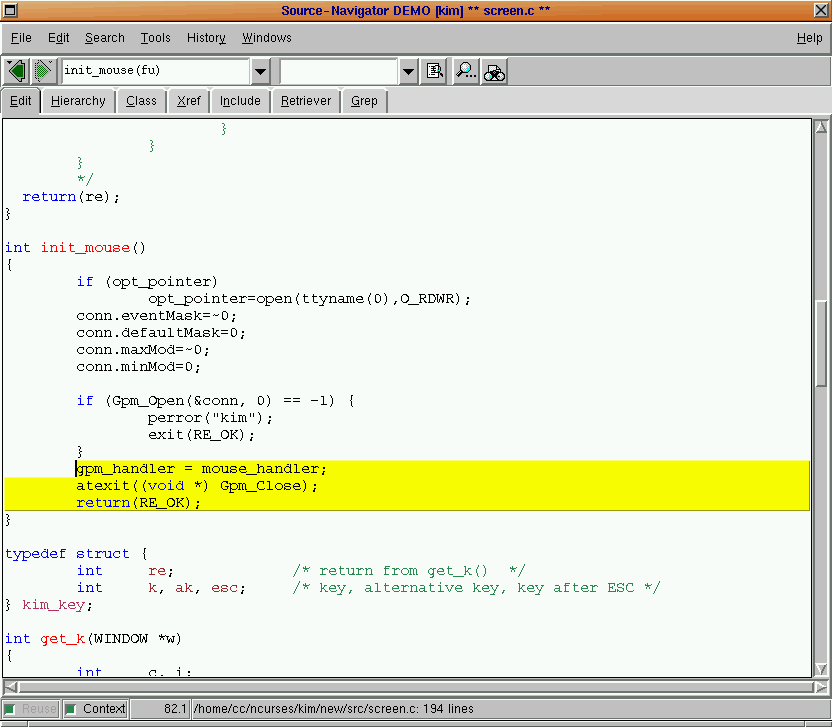Click the 'conn.minMod=0;' line
This screenshot has height=727, width=832.
coord(138,367)
